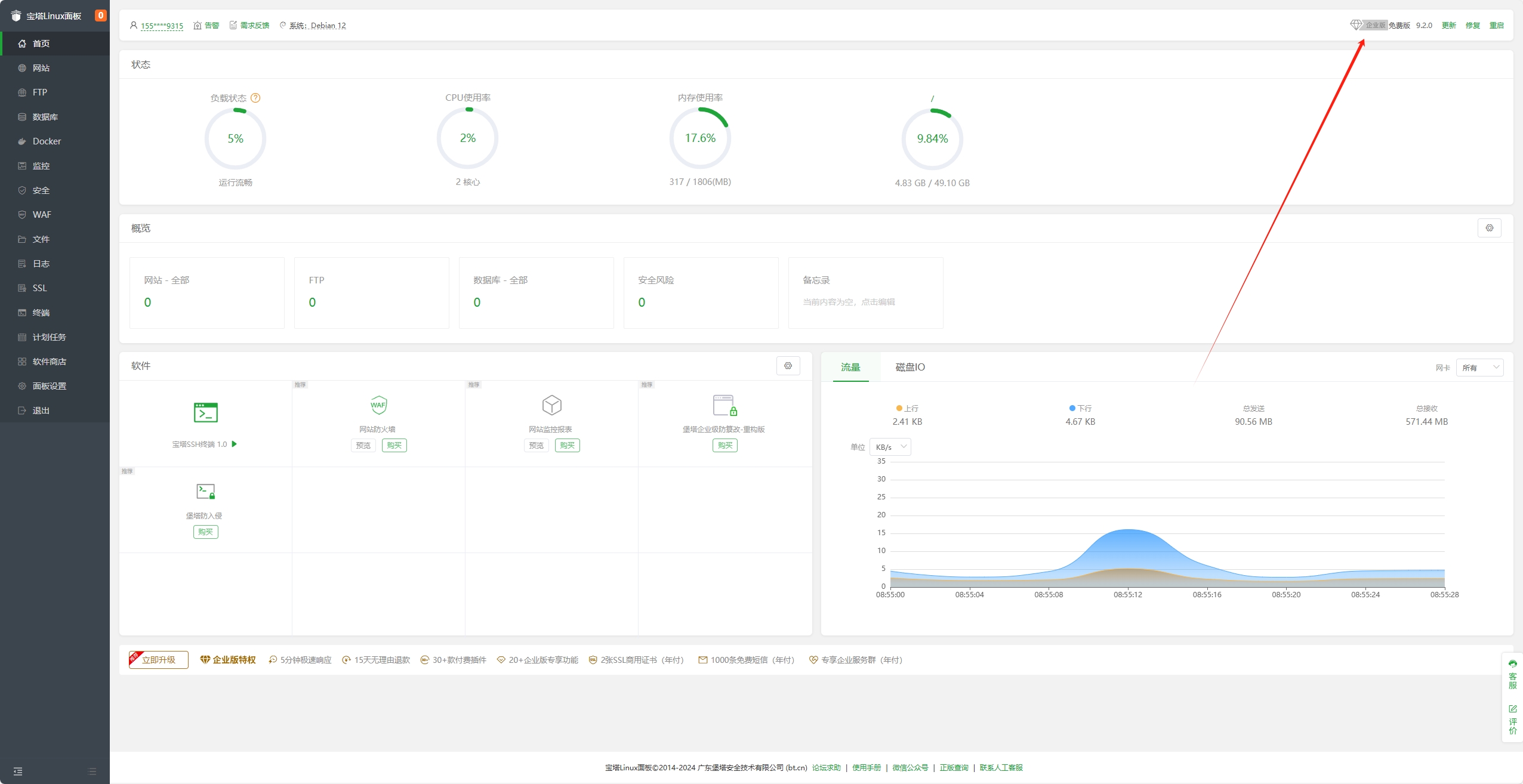This screenshot has height=784, width=1523.
Task: Click the software panel gear icon
Action: click(788, 366)
